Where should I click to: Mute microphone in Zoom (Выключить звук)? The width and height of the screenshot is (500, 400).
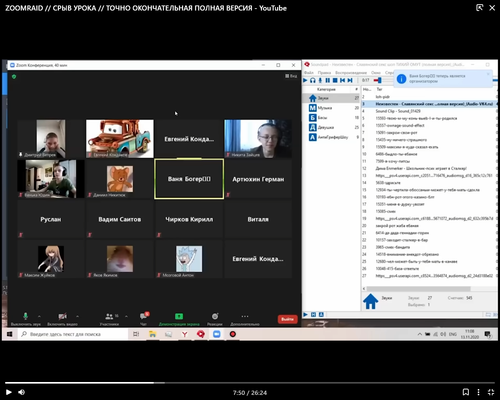(26, 318)
